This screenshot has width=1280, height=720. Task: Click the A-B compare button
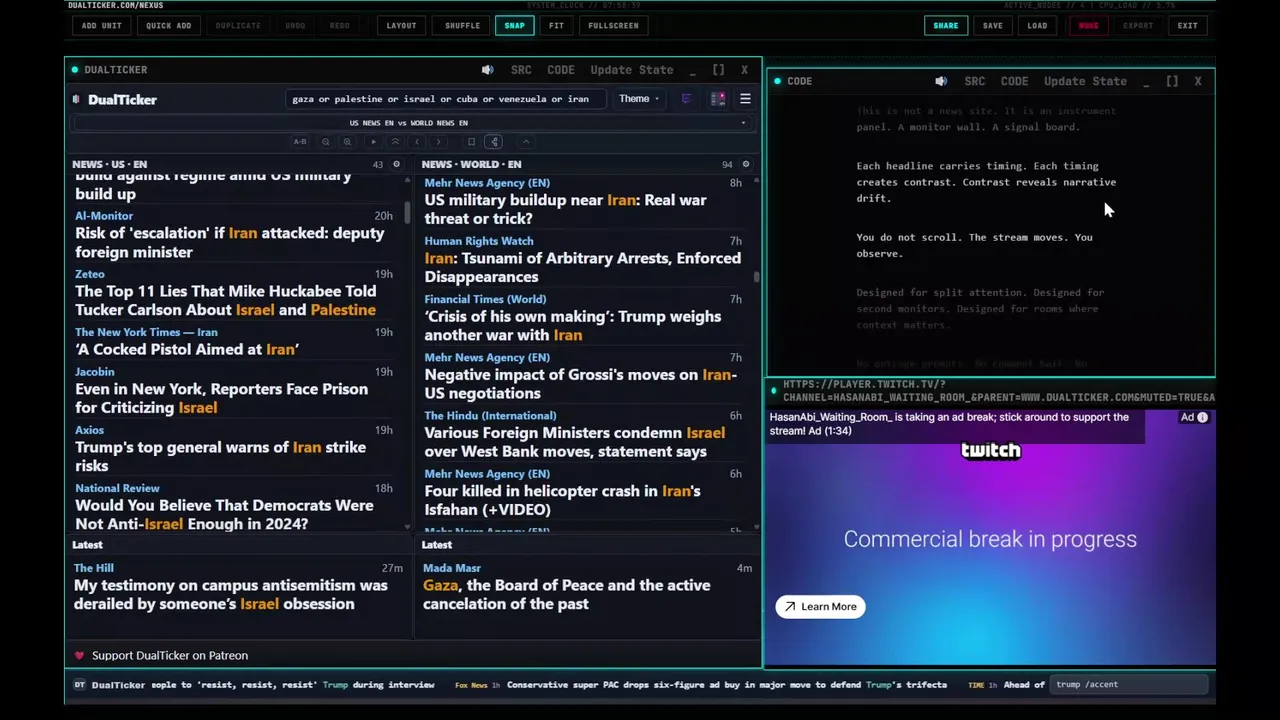tap(300, 142)
